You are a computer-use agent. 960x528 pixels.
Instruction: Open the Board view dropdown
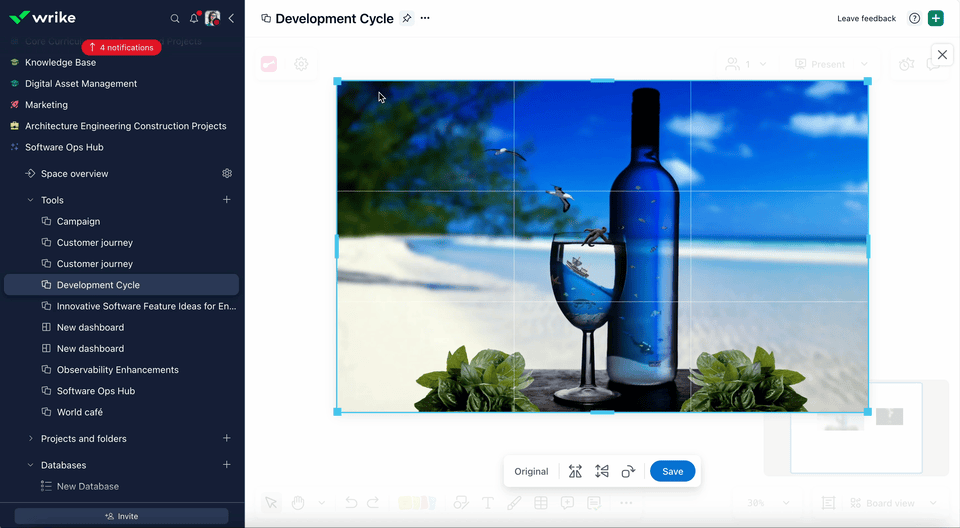coord(894,503)
